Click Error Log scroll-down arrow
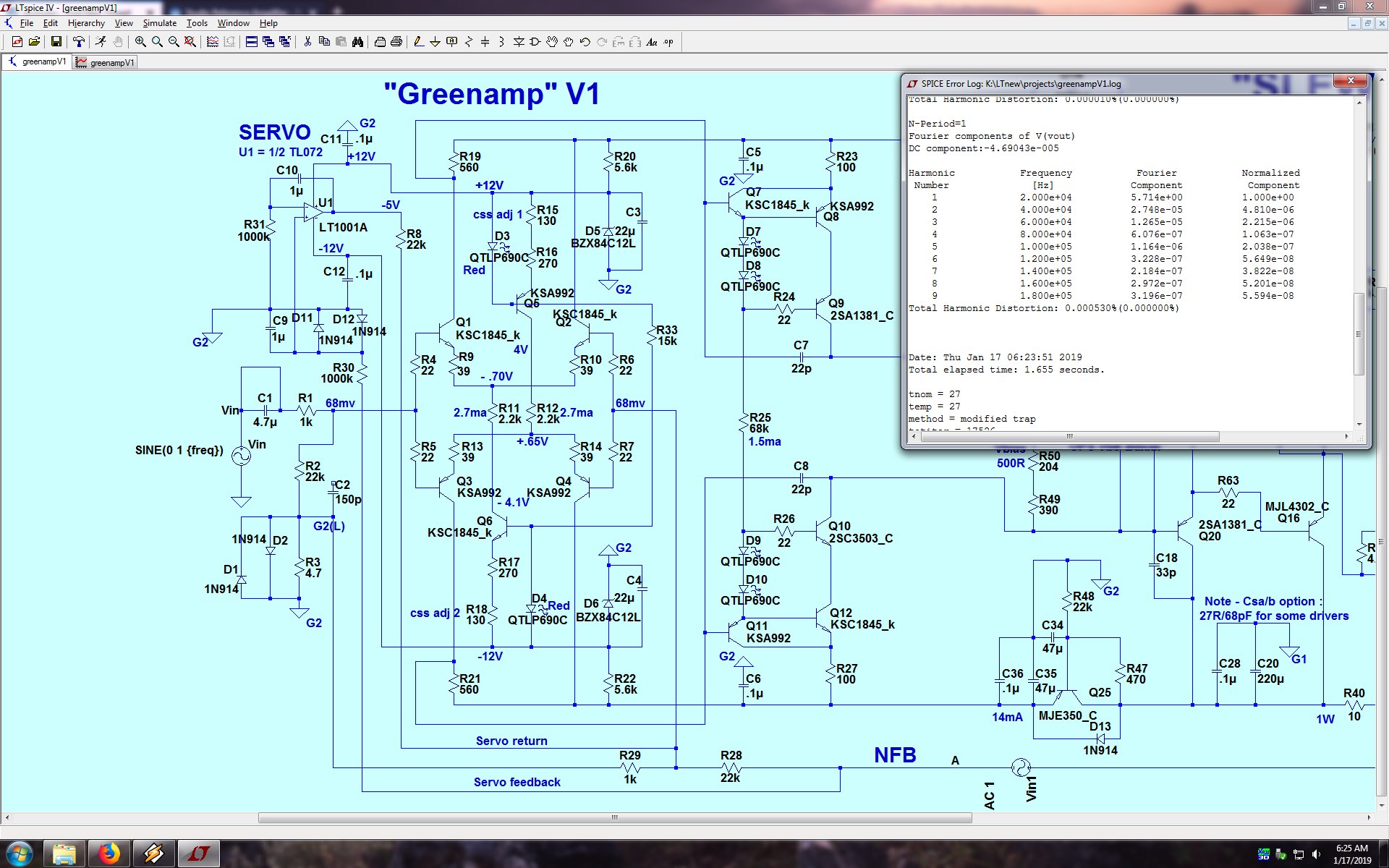This screenshot has height=868, width=1389. coord(1359,425)
